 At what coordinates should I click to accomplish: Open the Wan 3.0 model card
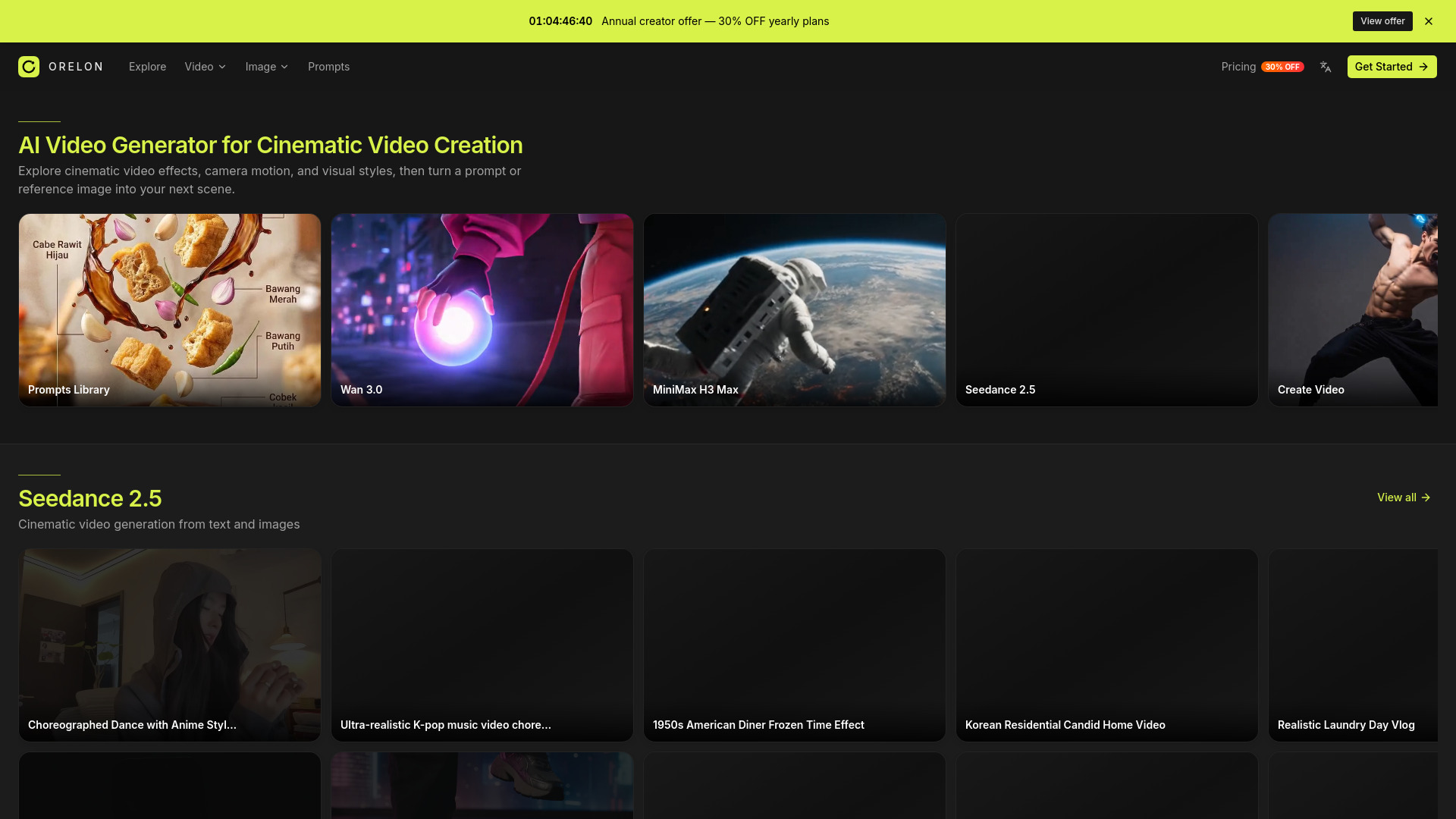coord(482,310)
